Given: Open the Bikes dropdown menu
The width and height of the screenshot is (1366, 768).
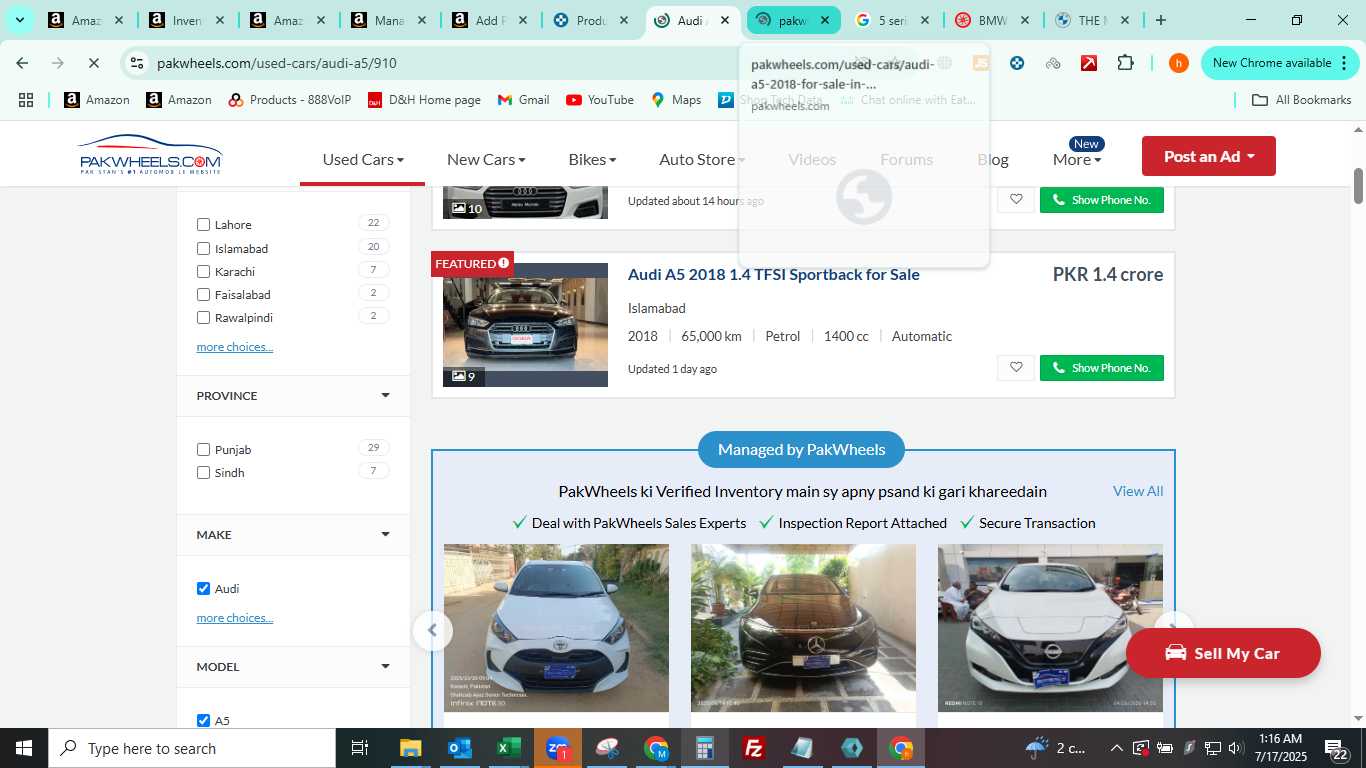Looking at the screenshot, I should tap(592, 159).
